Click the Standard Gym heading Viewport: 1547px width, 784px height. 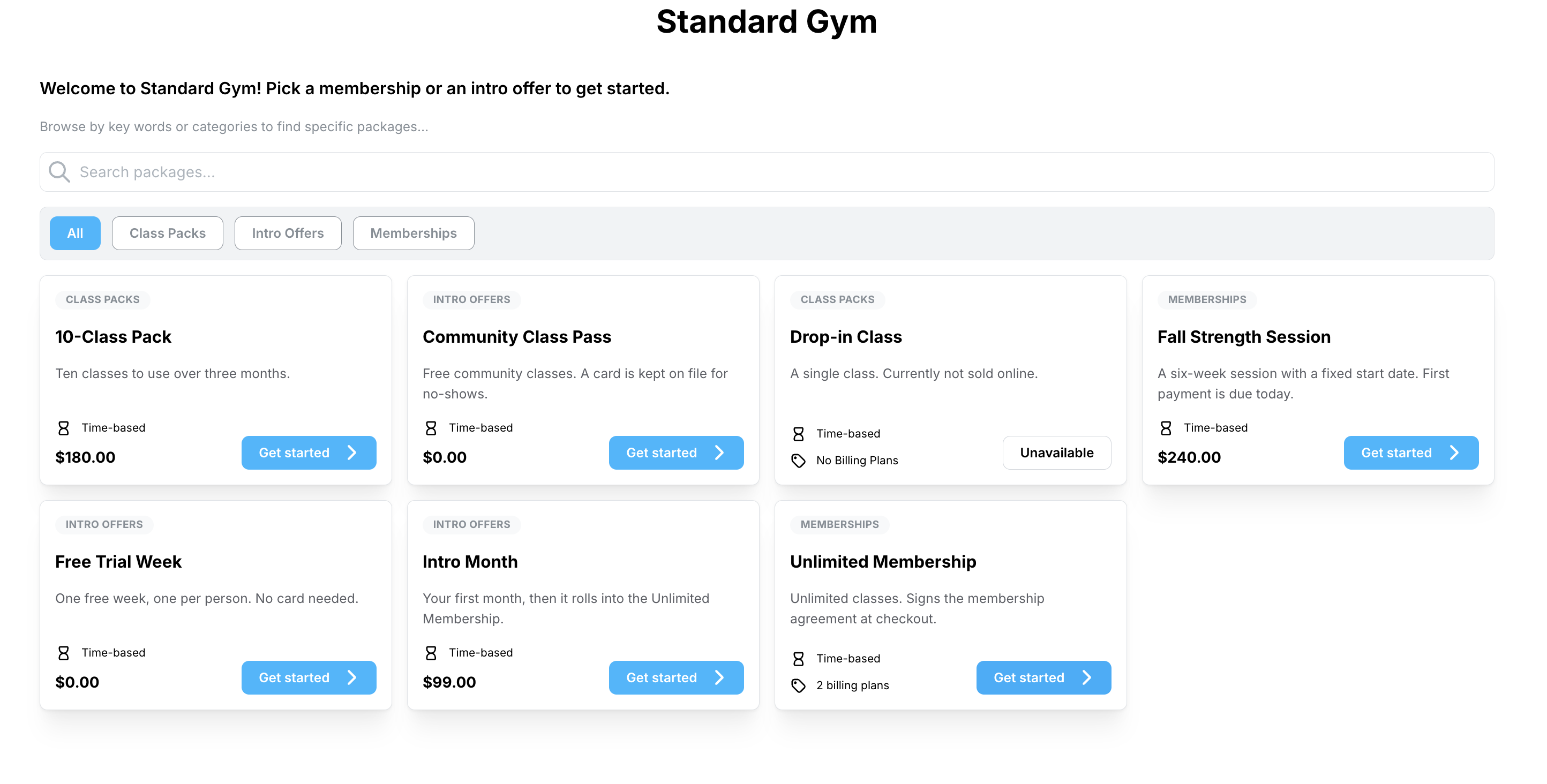(x=767, y=22)
